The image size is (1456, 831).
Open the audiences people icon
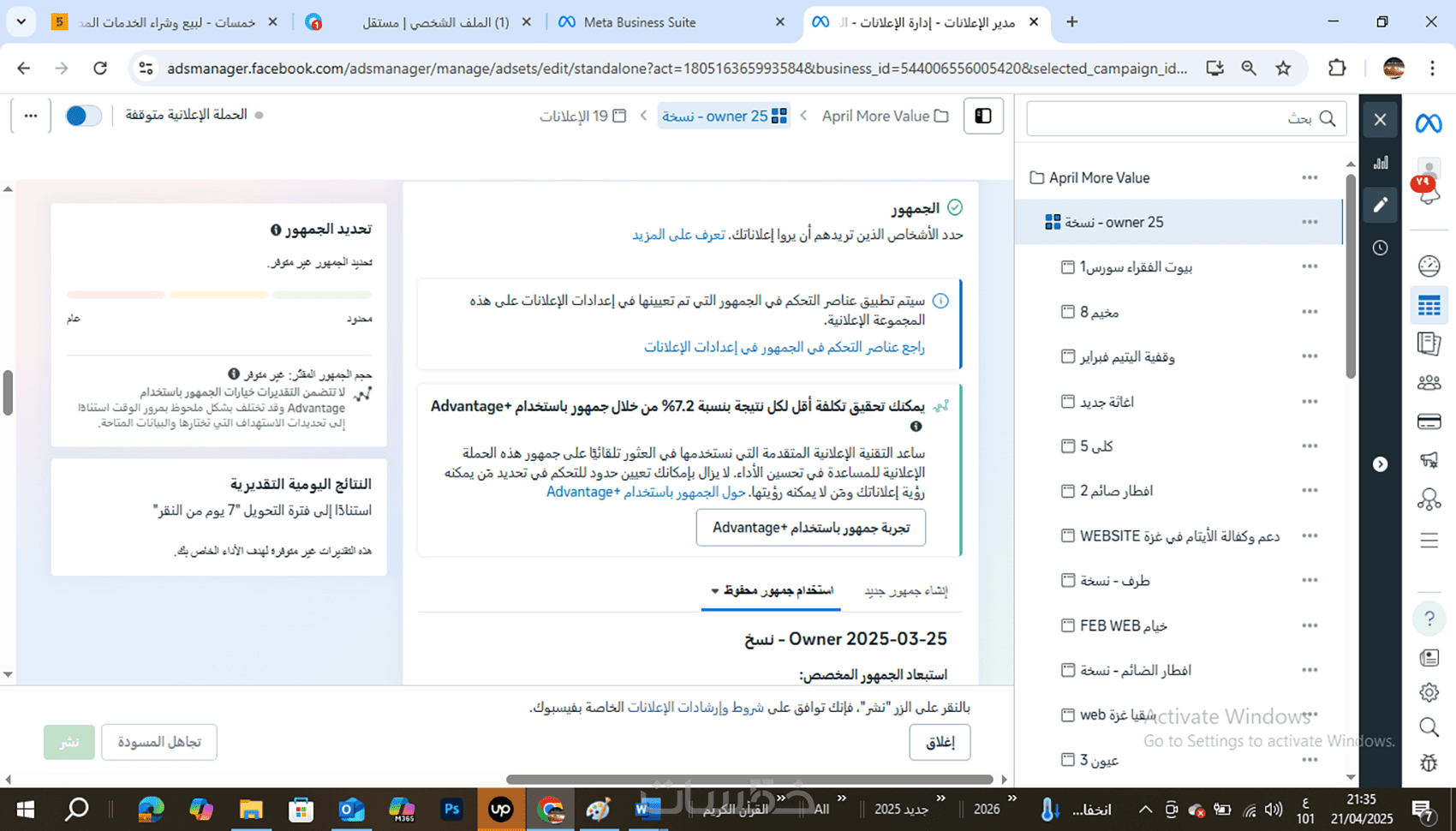coord(1429,383)
